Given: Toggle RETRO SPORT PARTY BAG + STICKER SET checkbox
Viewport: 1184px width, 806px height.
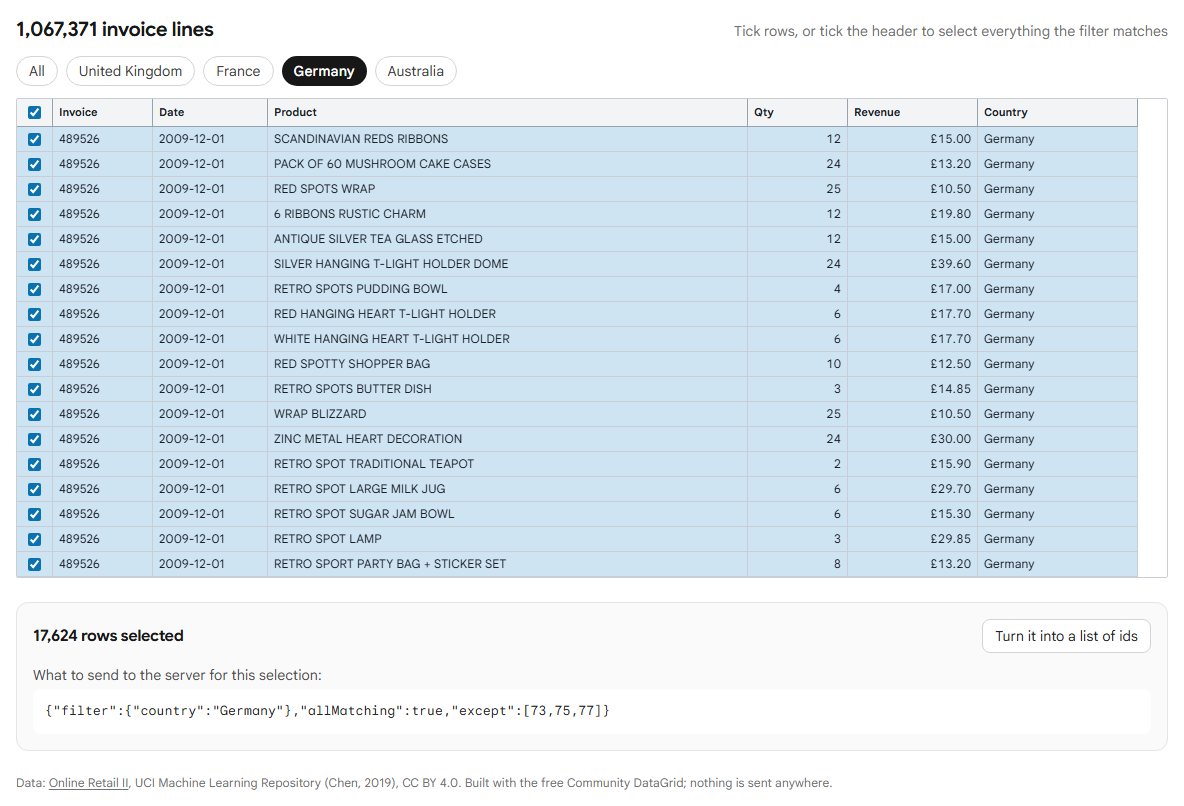Looking at the screenshot, I should [x=34, y=564].
